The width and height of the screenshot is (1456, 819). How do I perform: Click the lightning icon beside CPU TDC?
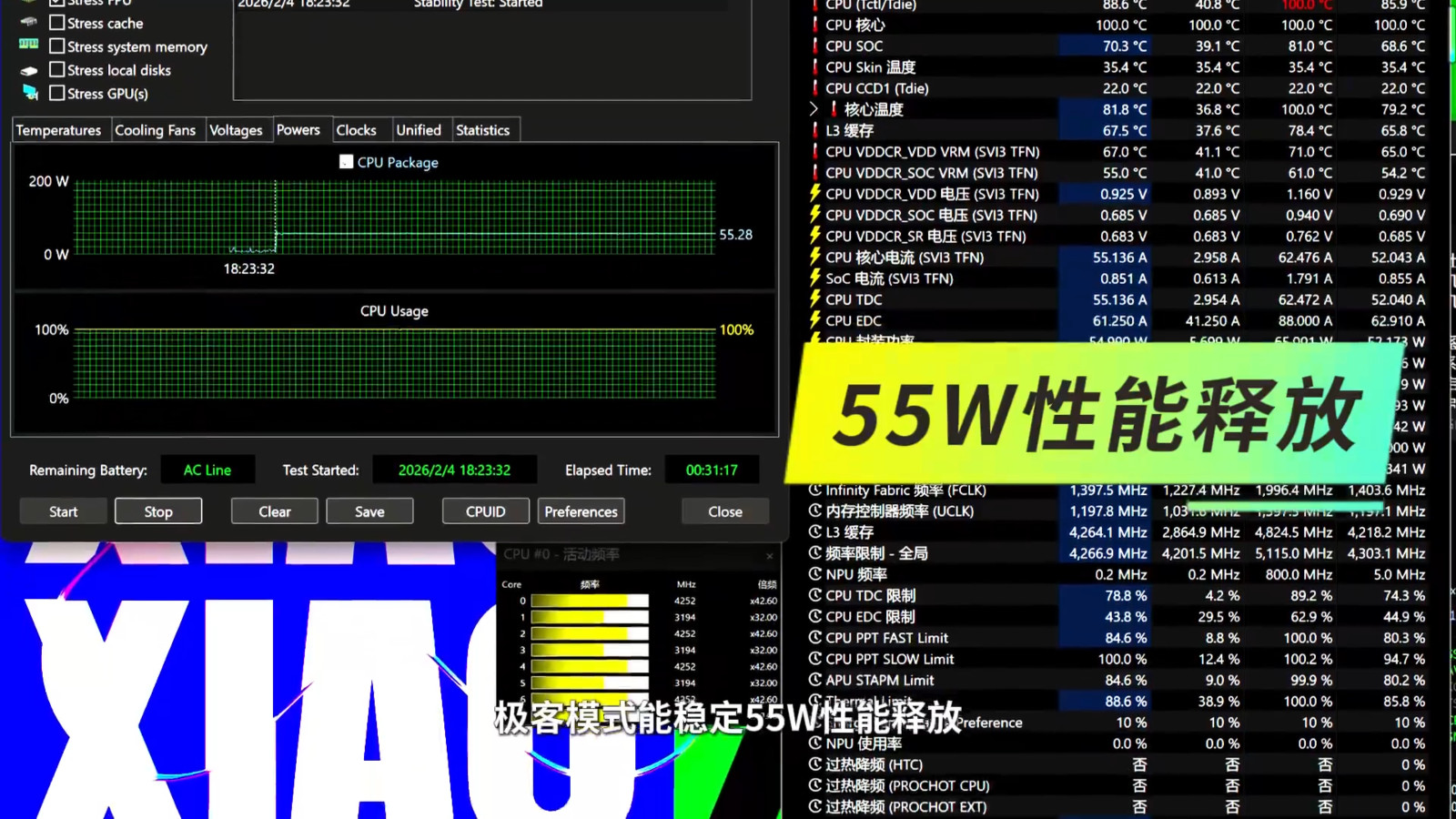click(815, 298)
